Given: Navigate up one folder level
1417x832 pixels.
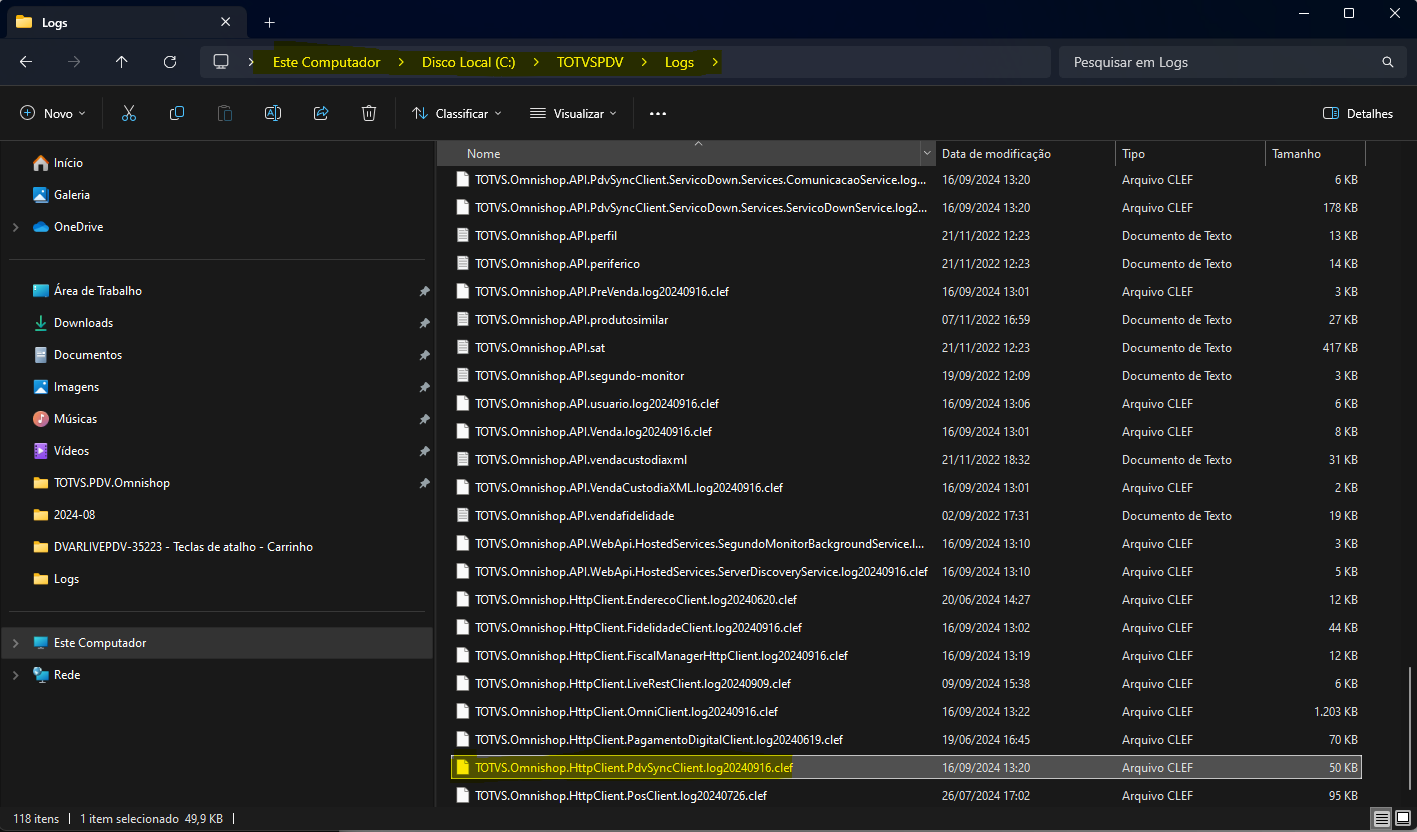Looking at the screenshot, I should 122,62.
